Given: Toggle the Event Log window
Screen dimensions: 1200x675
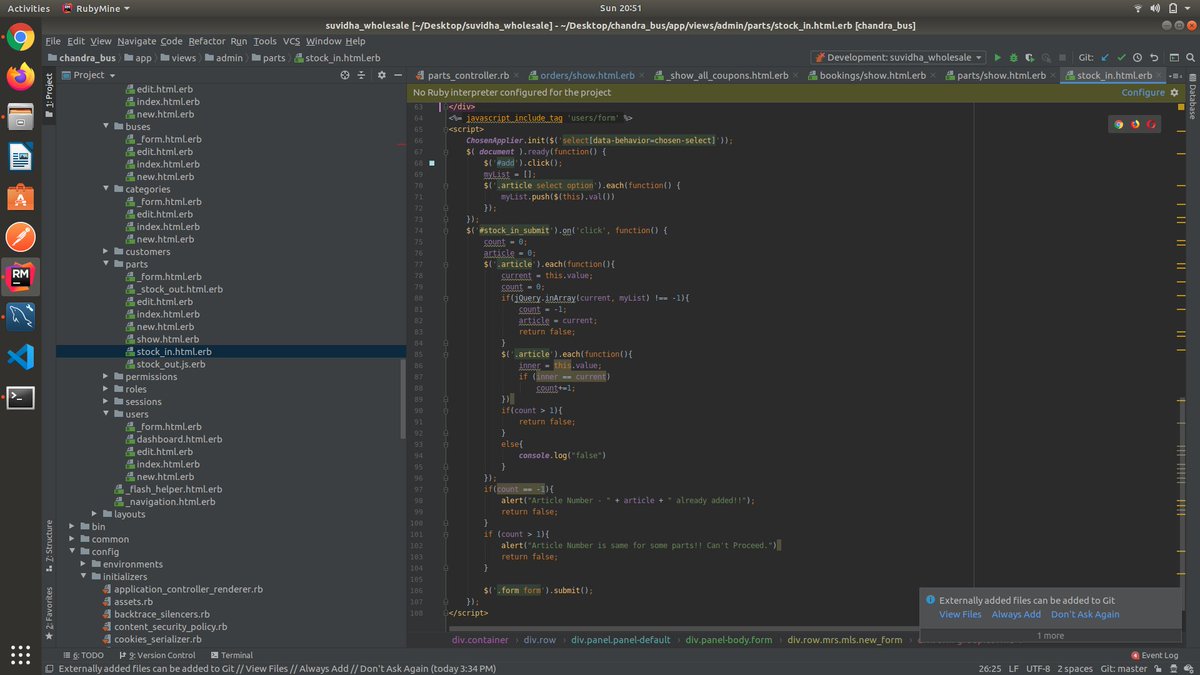Looking at the screenshot, I should [1153, 655].
